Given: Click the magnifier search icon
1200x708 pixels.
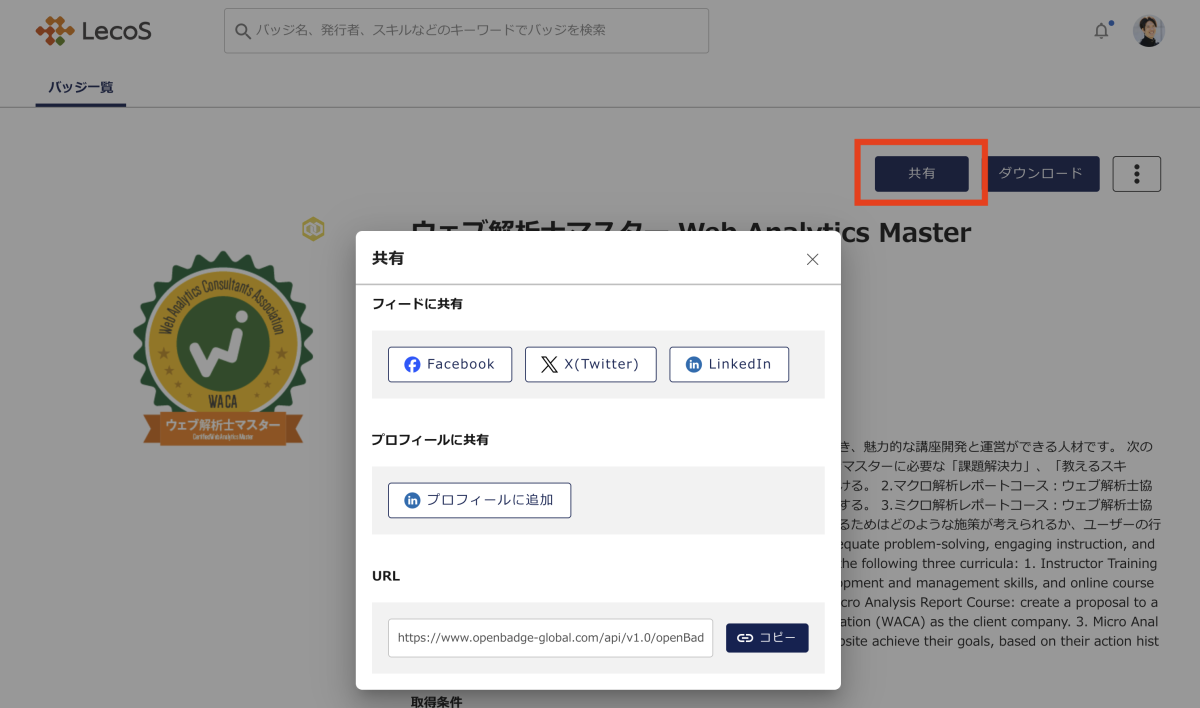Looking at the screenshot, I should (x=242, y=31).
